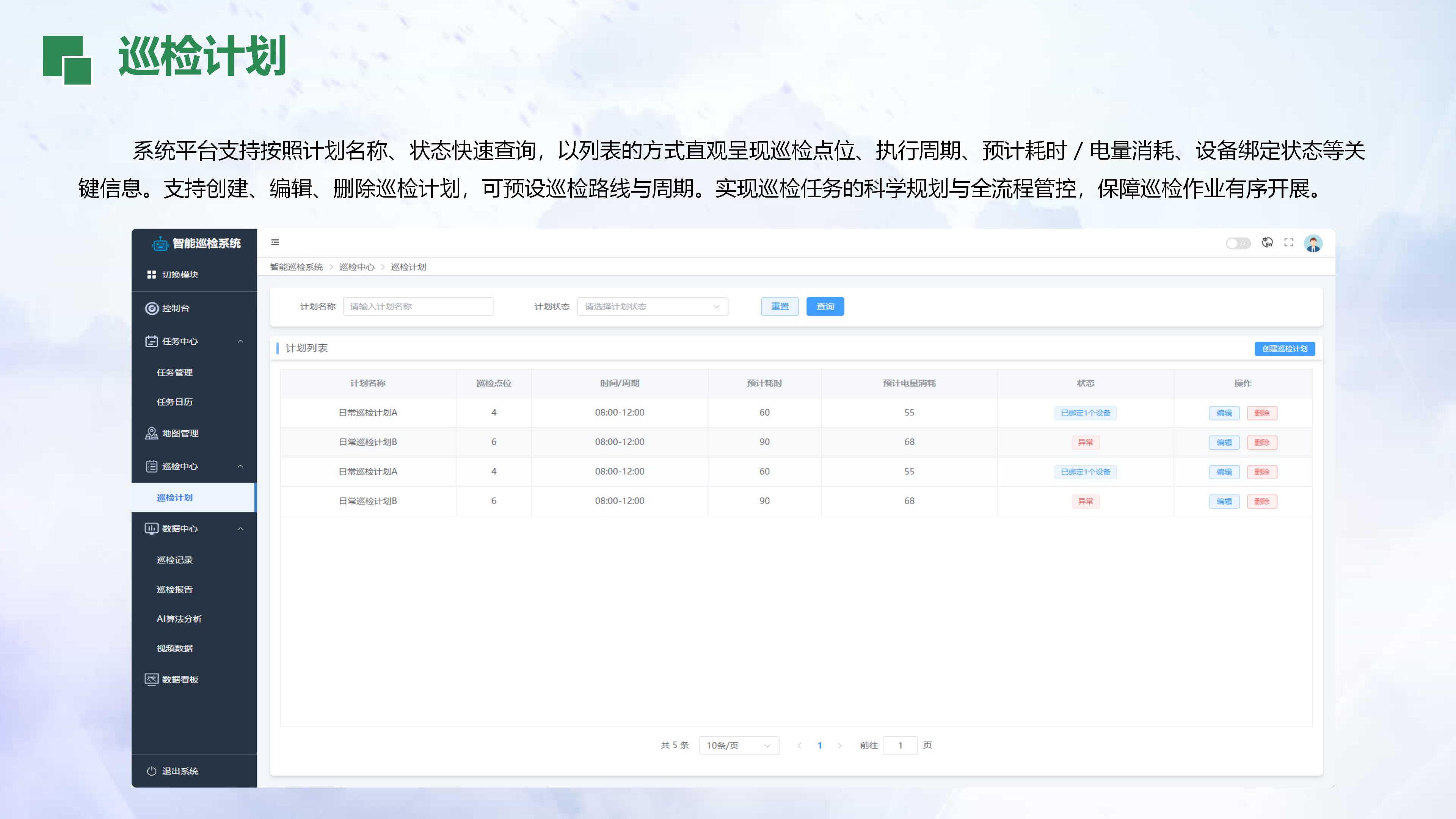This screenshot has height=819, width=1456.
Task: Click the language switch globe icon
Action: tap(1268, 243)
